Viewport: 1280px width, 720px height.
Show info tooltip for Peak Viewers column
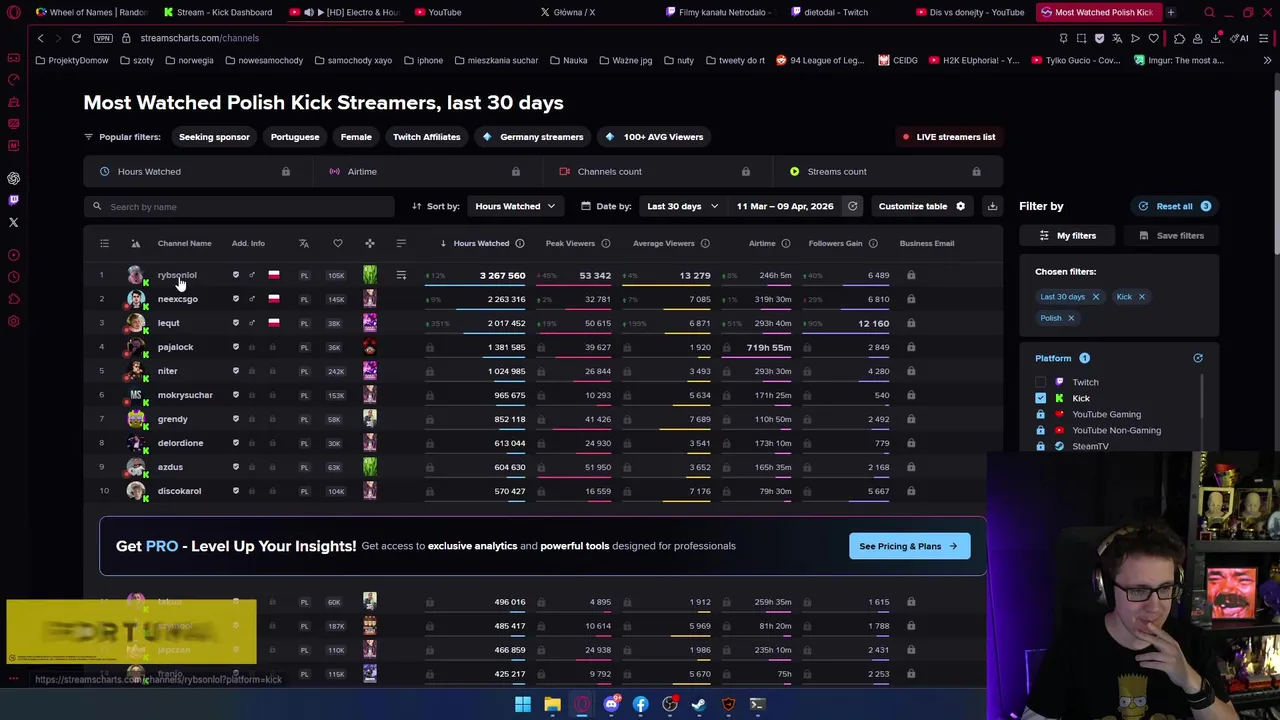[605, 243]
